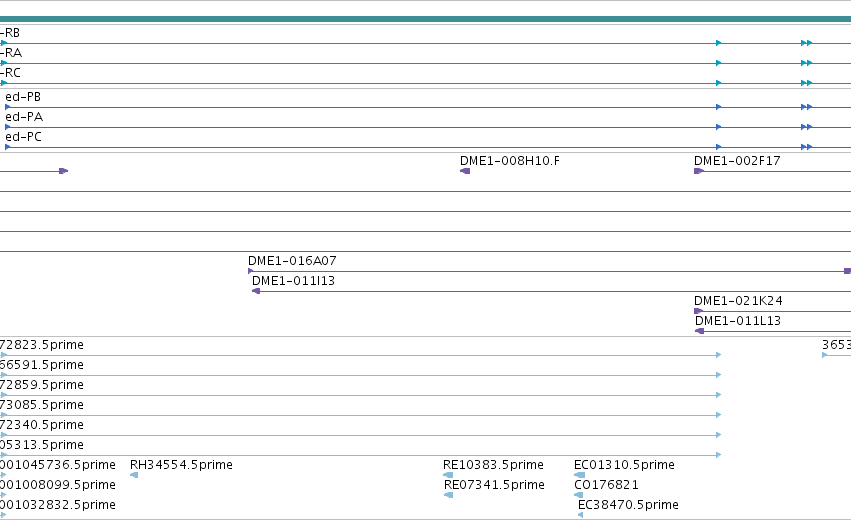Select DME1-016A07 feature start arrow

251,271
